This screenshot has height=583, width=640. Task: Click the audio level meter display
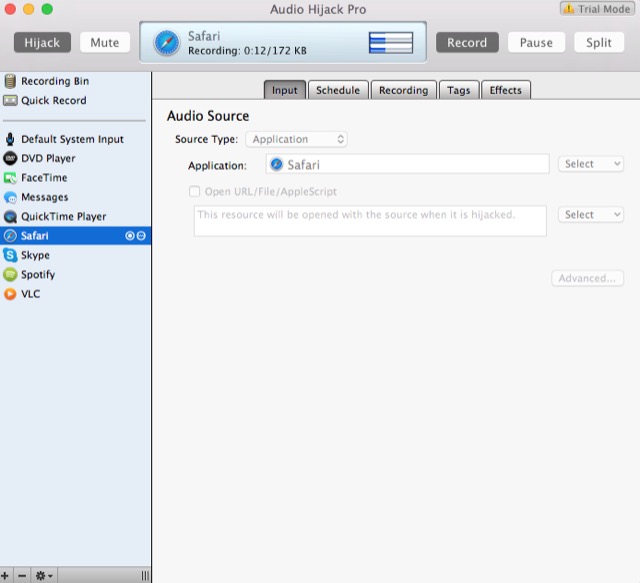click(x=390, y=43)
